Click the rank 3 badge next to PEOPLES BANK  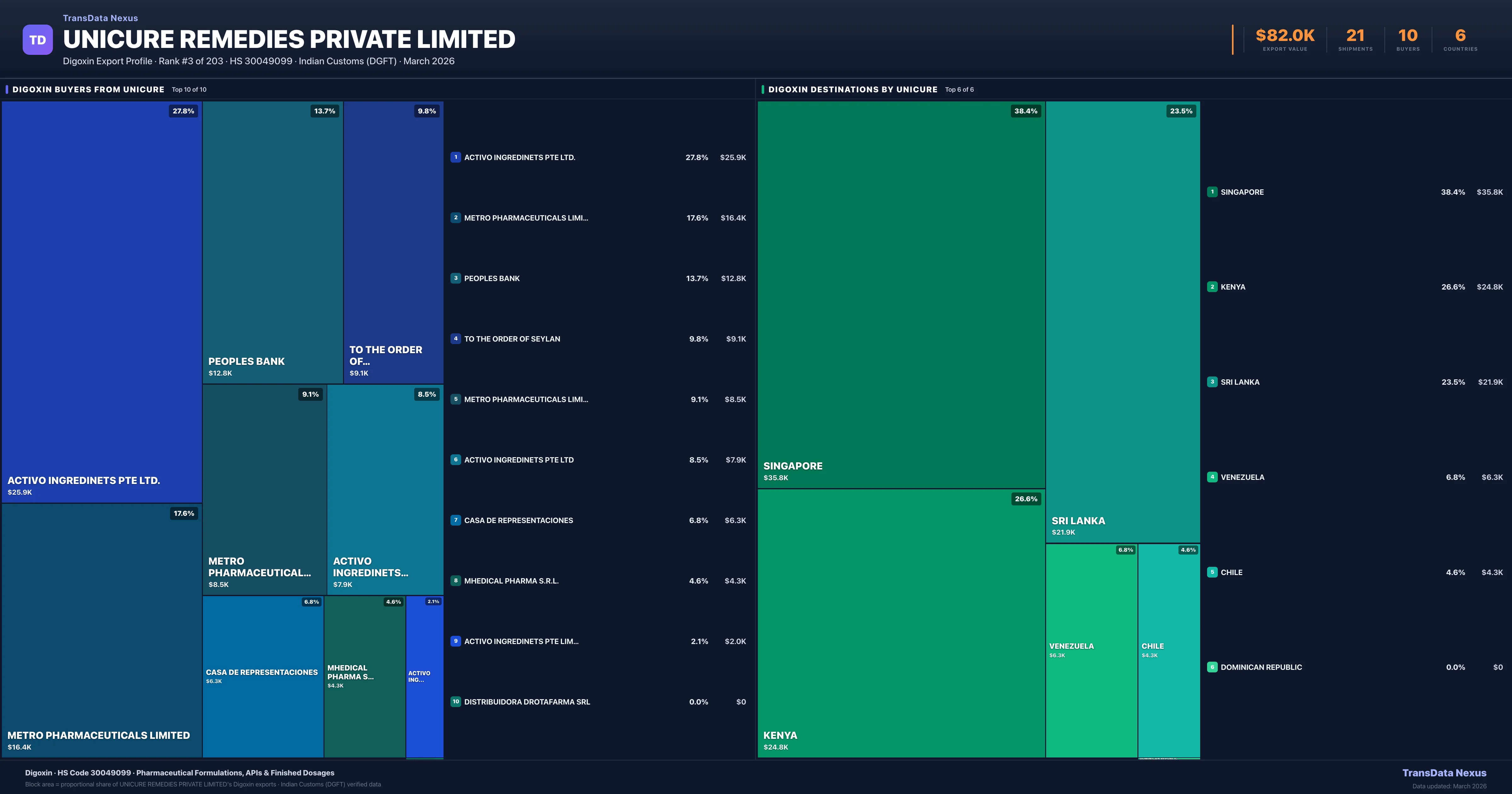456,278
